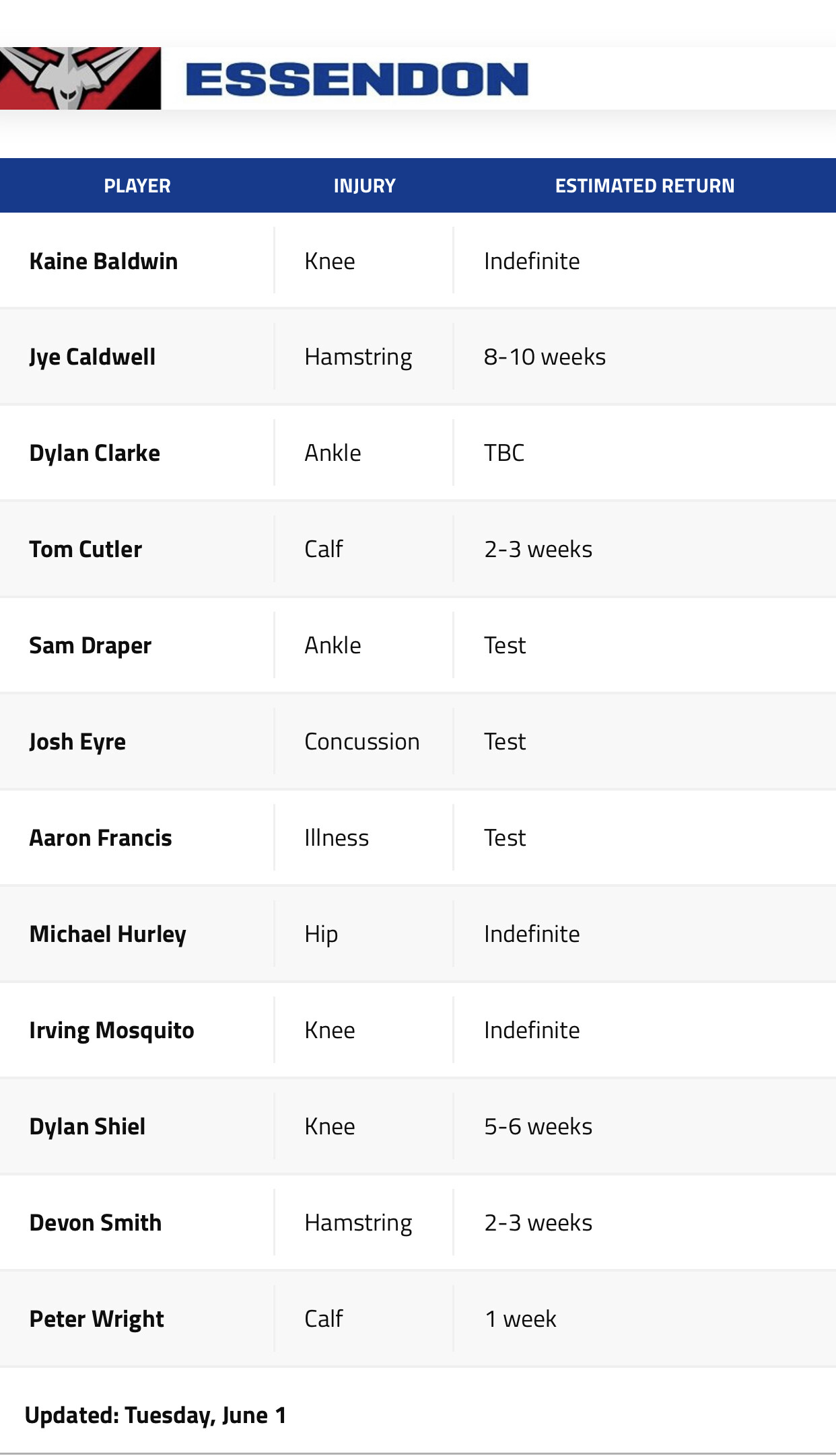This screenshot has height=1456, width=836.
Task: Click Devon Smith's Hamstring injury cell
Action: point(358,1223)
